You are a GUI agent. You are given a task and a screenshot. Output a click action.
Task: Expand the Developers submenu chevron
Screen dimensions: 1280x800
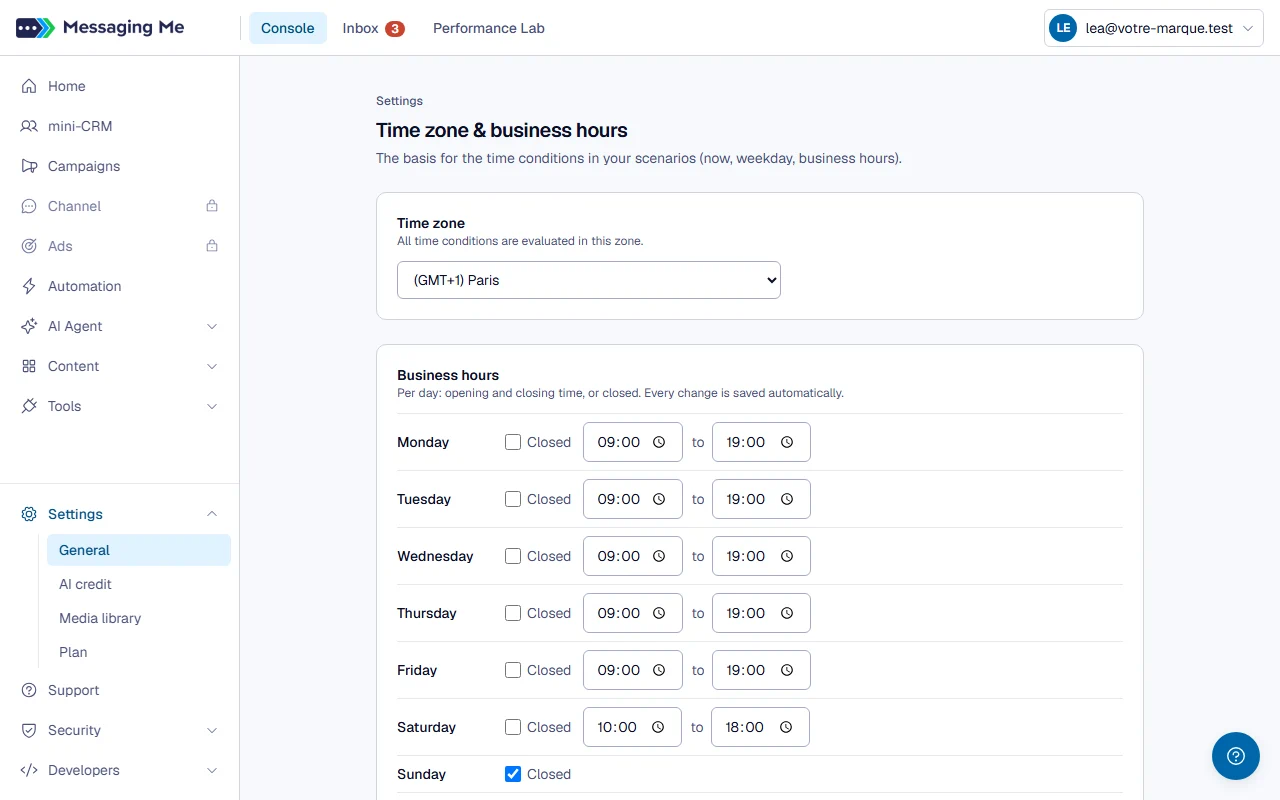tap(212, 770)
